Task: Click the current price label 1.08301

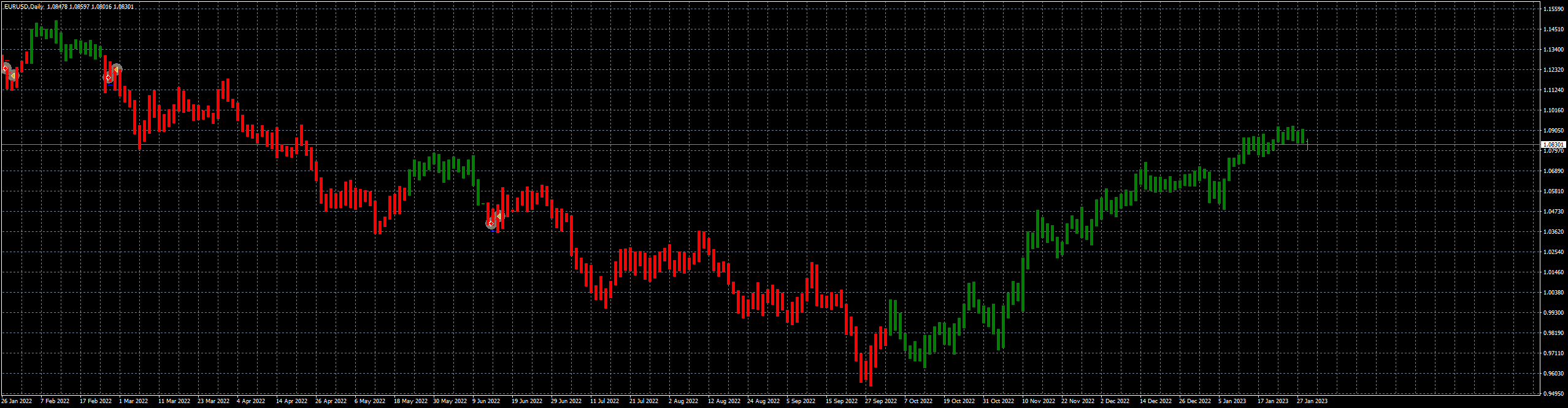Action: click(x=1554, y=145)
